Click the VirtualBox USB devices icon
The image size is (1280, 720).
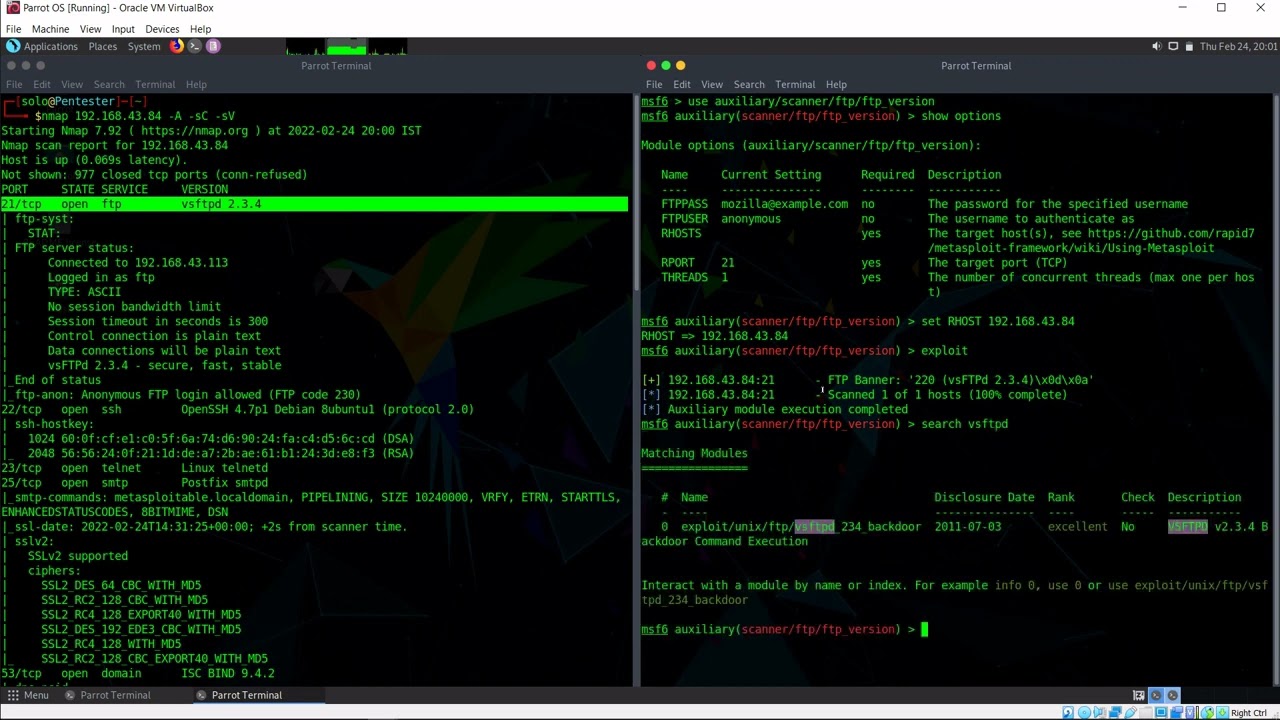click(1131, 713)
